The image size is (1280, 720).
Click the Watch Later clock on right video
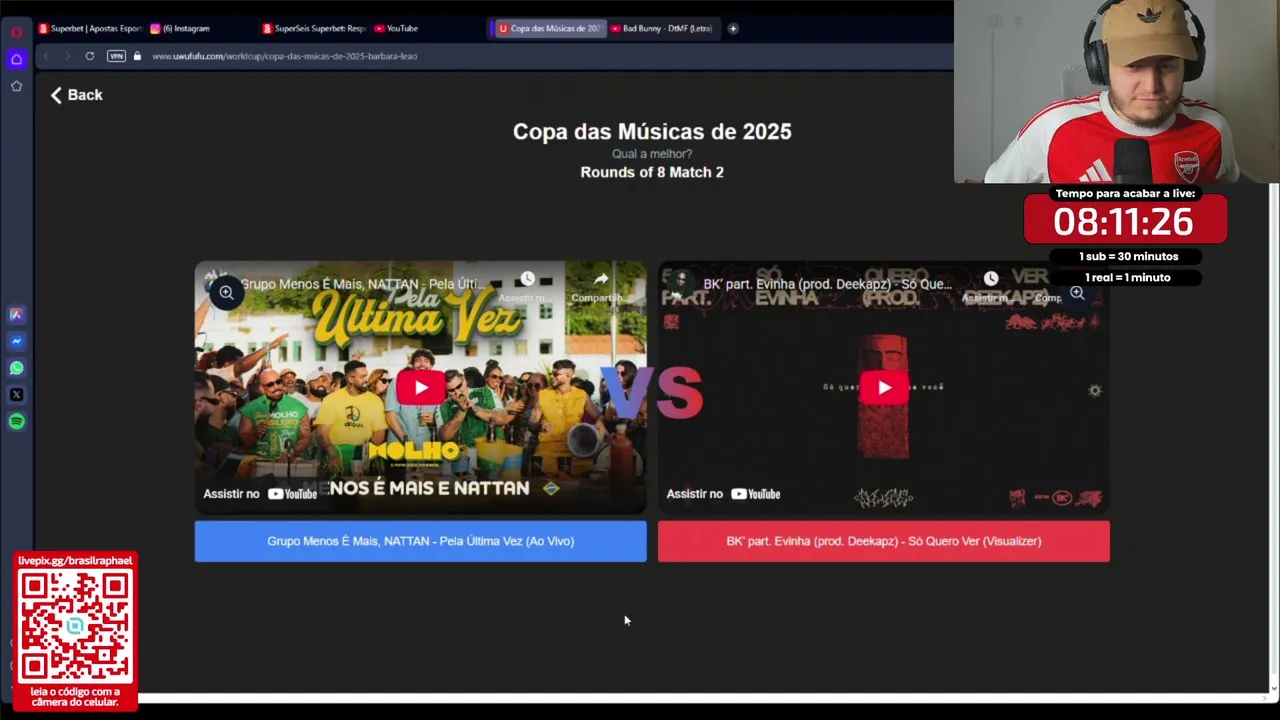[x=990, y=279]
